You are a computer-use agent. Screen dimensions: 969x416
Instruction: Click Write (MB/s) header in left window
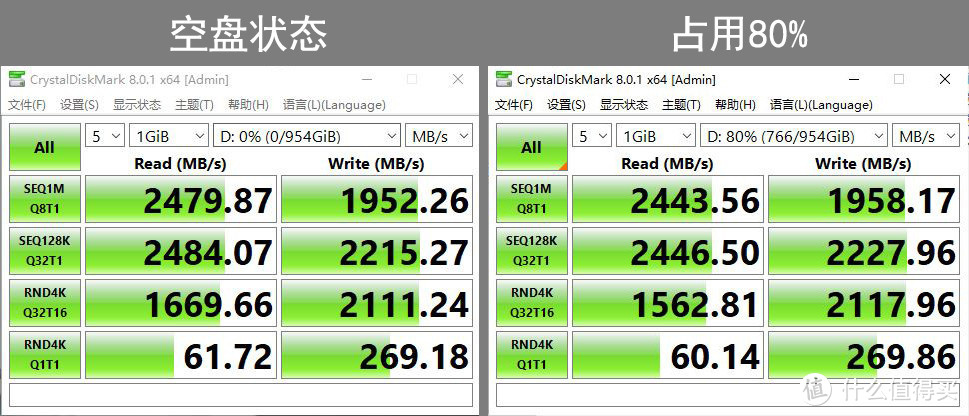(376, 164)
